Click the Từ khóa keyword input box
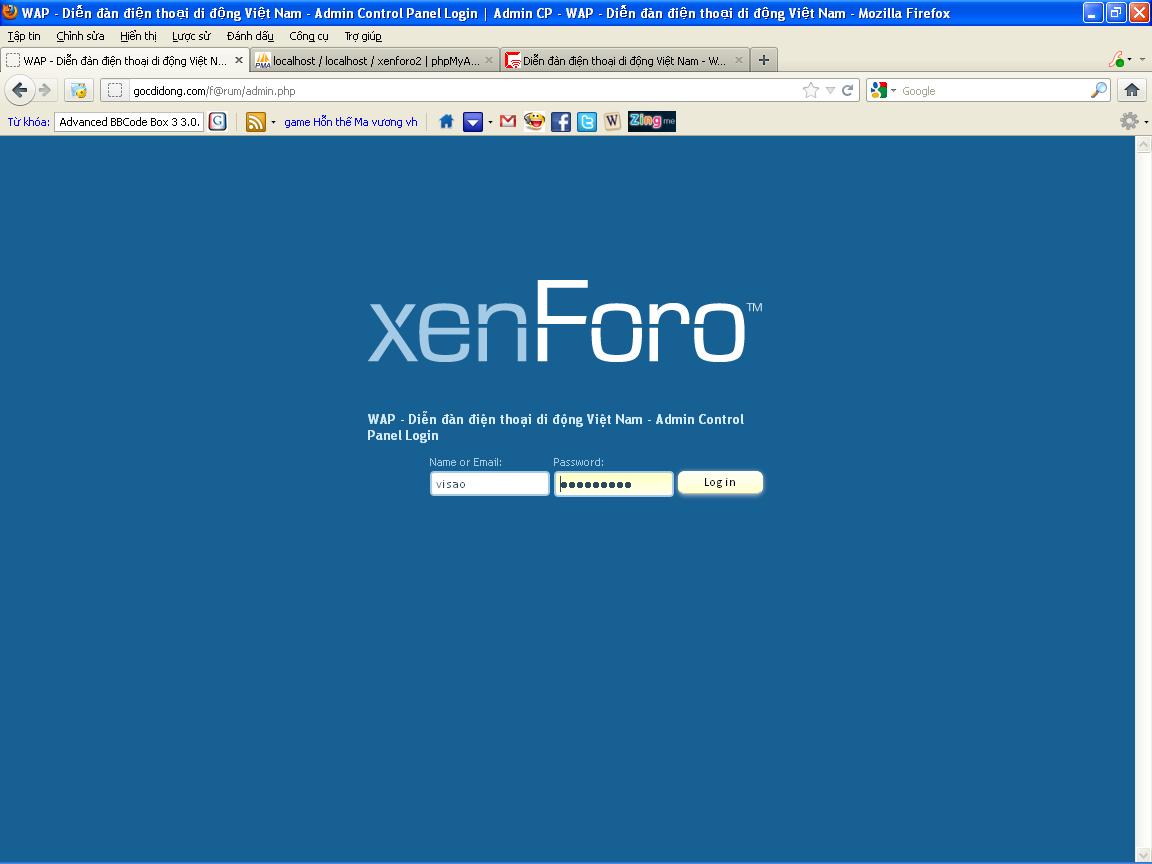1152x864 pixels. 129,122
